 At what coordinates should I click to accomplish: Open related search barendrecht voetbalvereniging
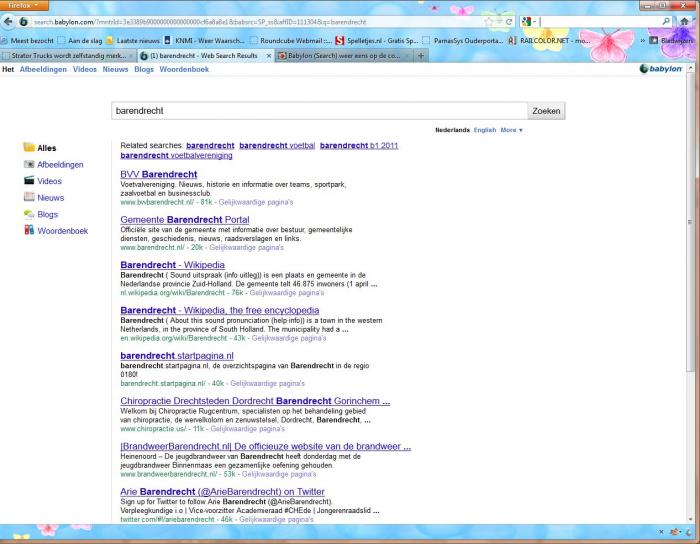click(x=176, y=155)
